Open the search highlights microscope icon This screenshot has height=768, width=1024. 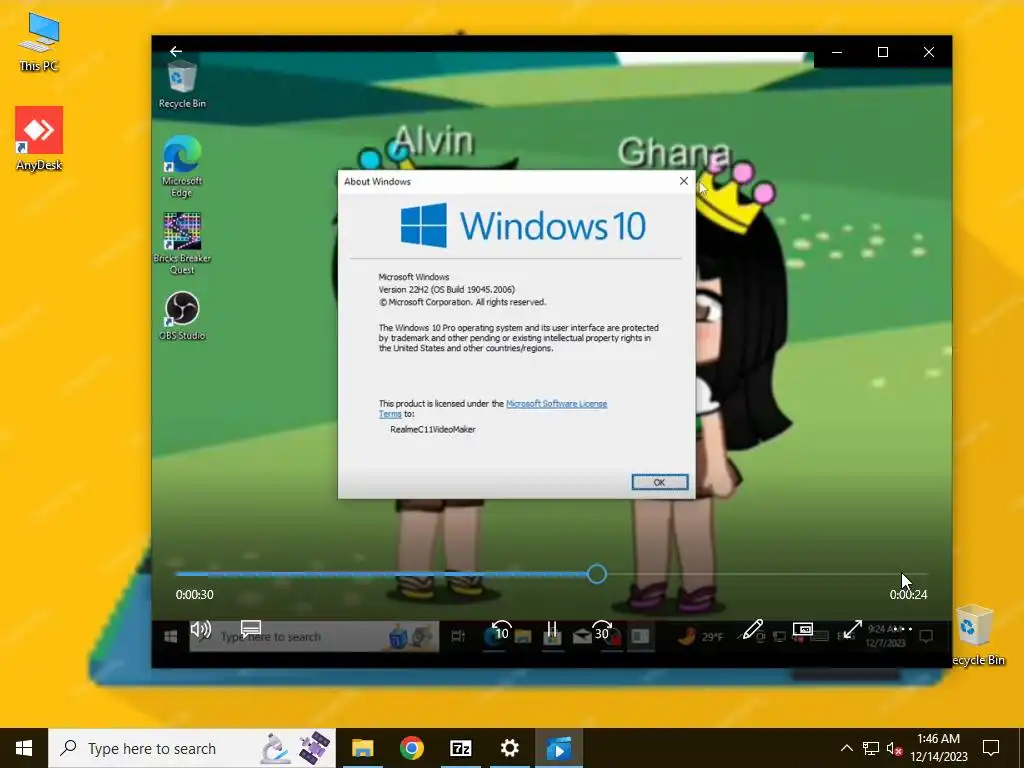coord(275,748)
